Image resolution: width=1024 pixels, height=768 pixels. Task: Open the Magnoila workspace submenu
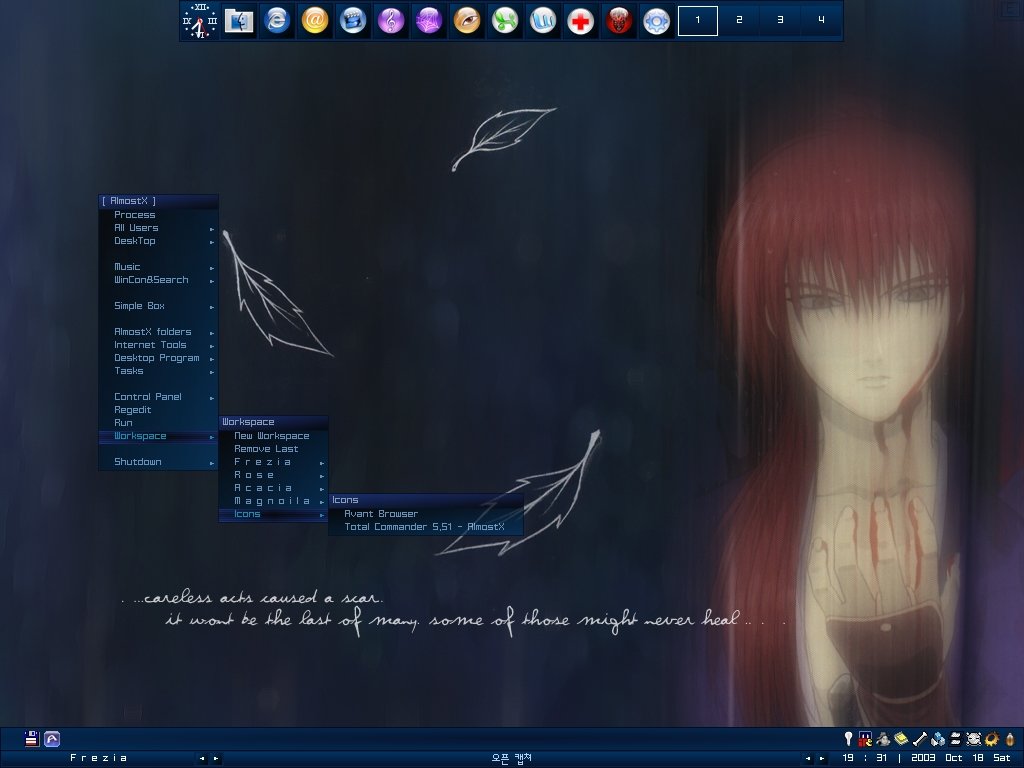pyautogui.click(x=273, y=502)
